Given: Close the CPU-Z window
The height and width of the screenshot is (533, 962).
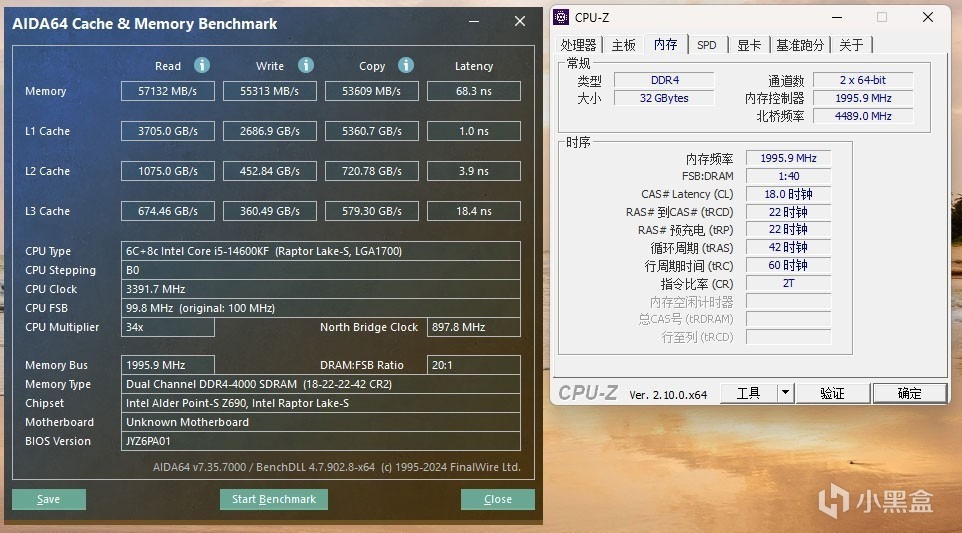Looking at the screenshot, I should click(x=928, y=17).
